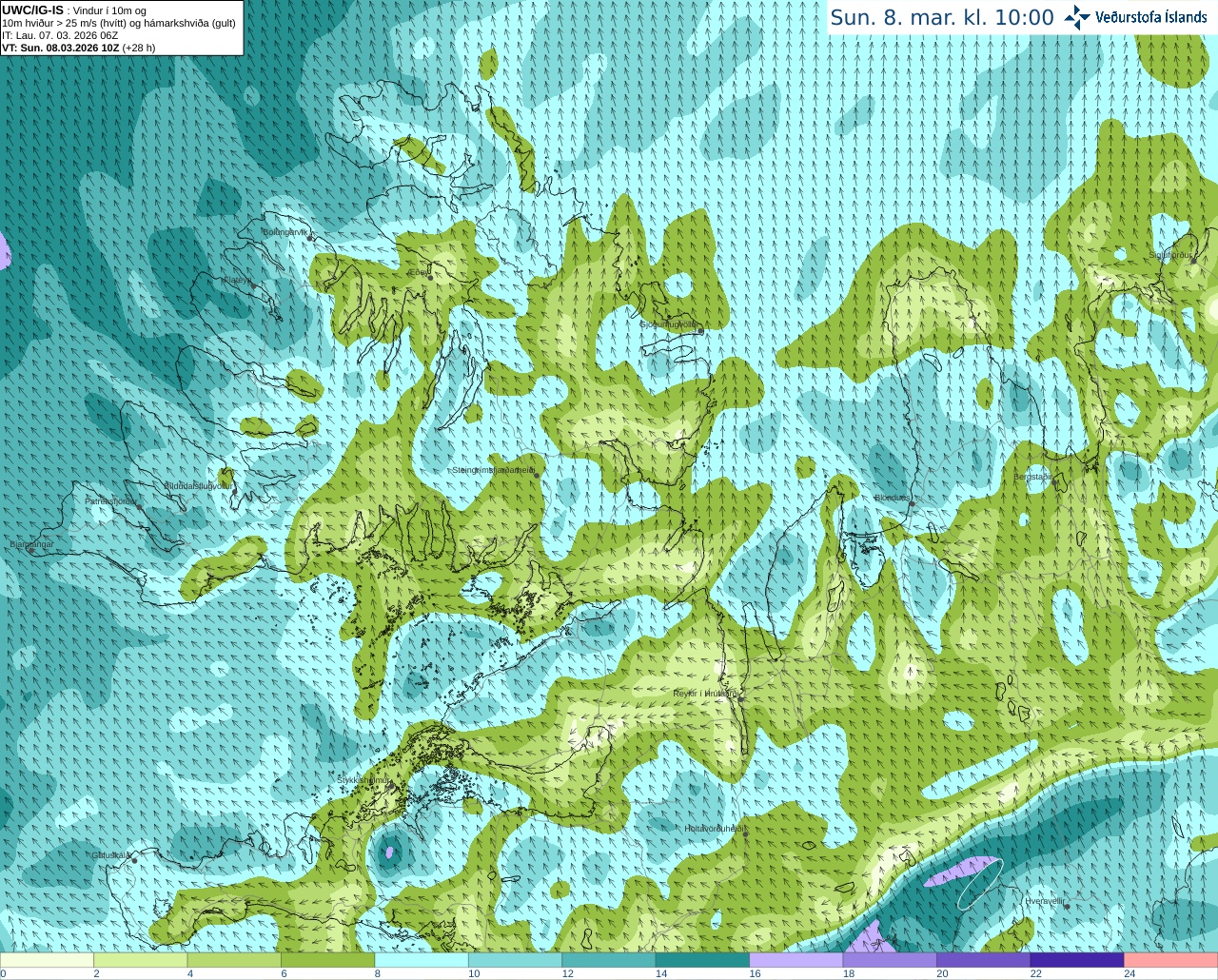Click the 4–6 m/s green legend swatch

click(x=234, y=960)
